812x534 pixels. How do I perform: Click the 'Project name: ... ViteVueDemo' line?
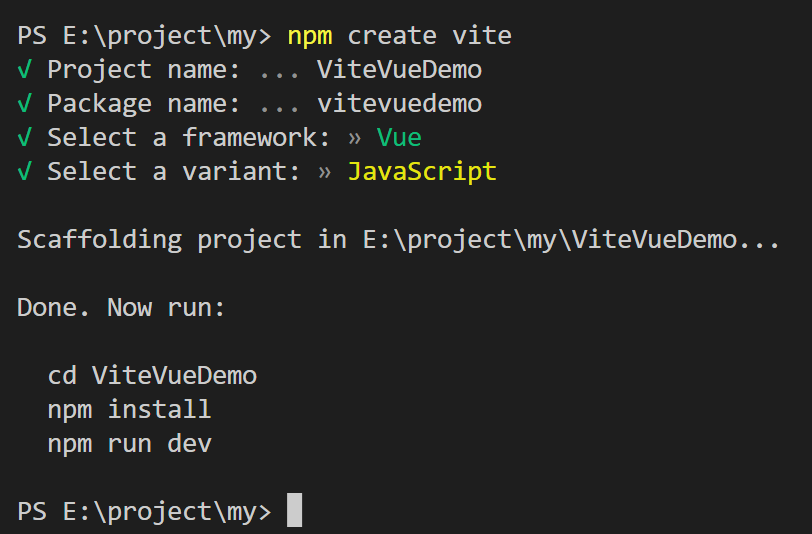250,70
